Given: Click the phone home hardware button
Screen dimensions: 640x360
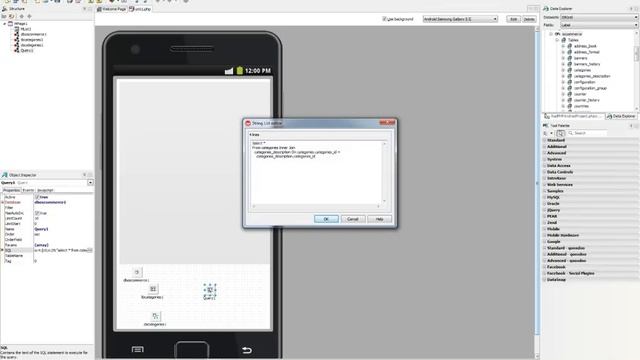Looking at the screenshot, I should [x=191, y=350].
